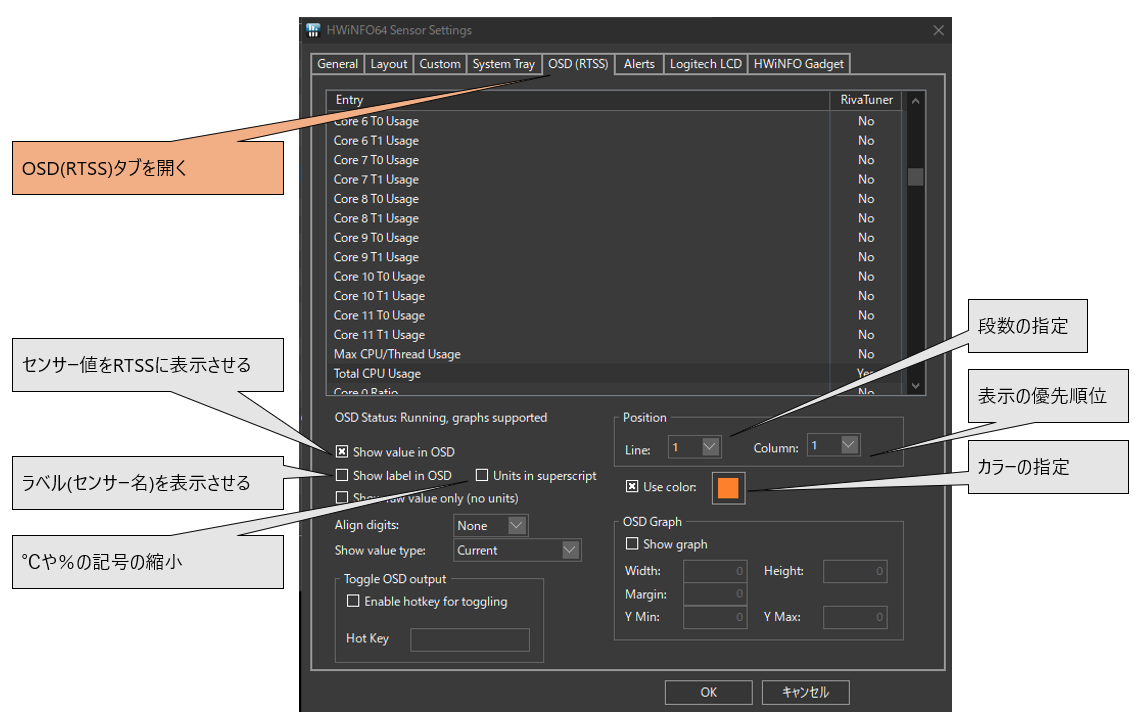Click the sensor list scrollbar thumb
1144x720 pixels.
tap(916, 177)
